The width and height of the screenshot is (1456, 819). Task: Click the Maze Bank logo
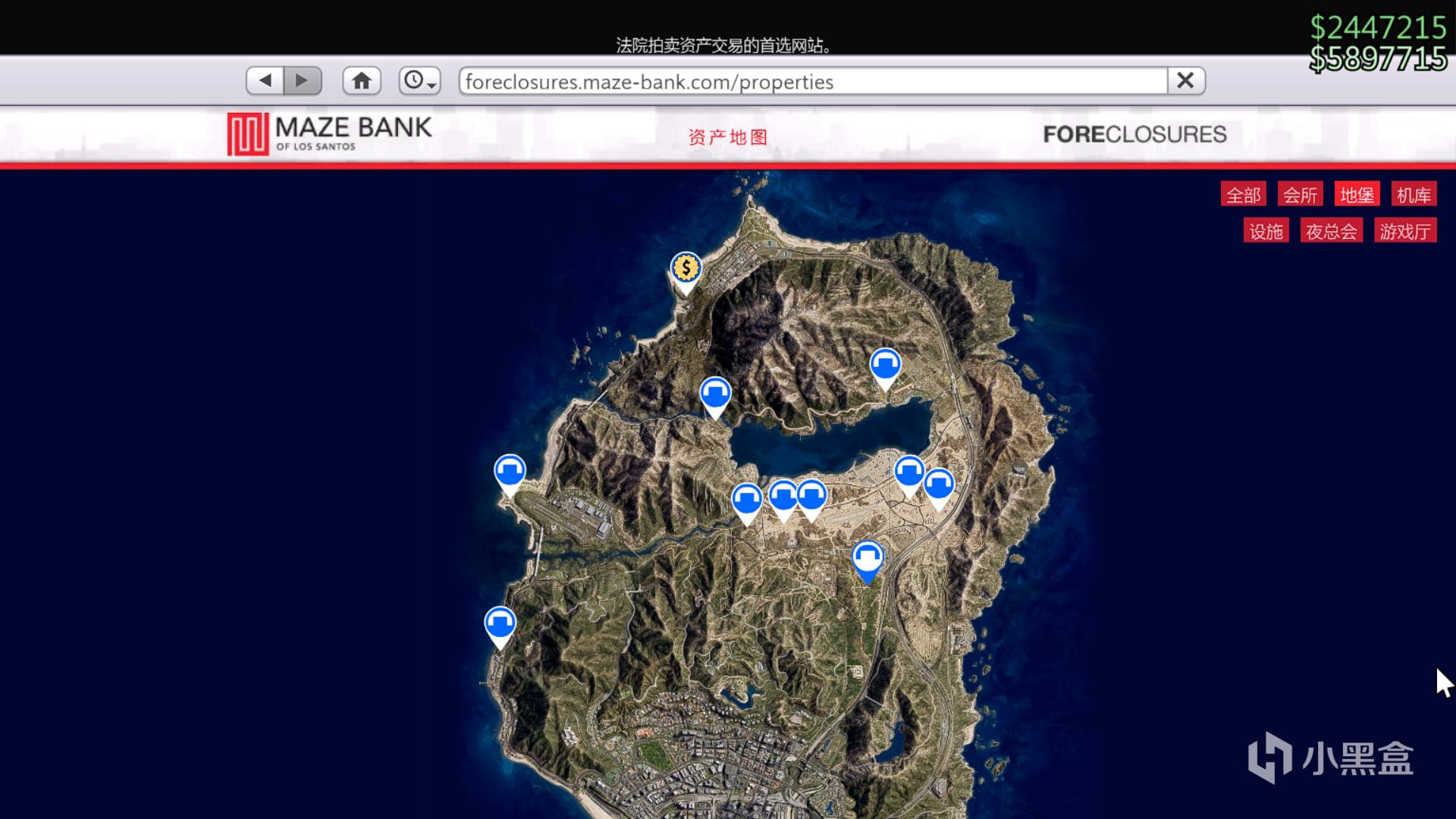point(330,134)
